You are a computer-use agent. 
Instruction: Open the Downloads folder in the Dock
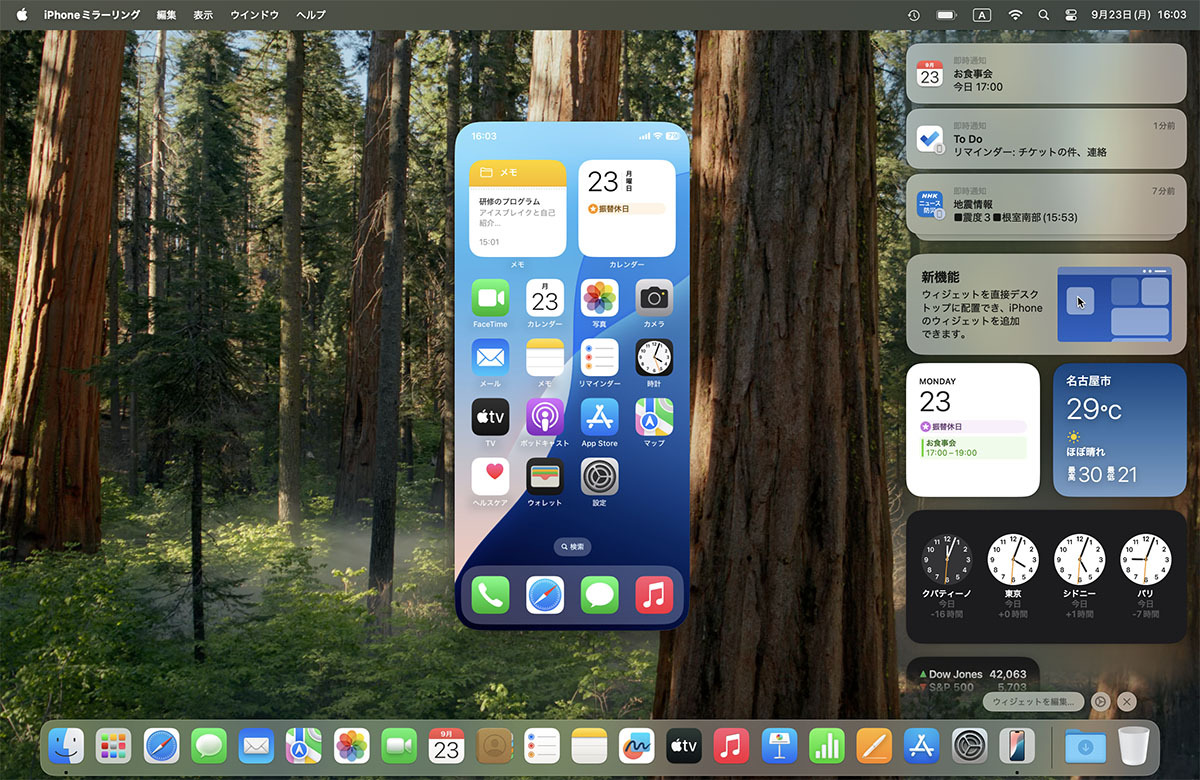(x=1084, y=746)
